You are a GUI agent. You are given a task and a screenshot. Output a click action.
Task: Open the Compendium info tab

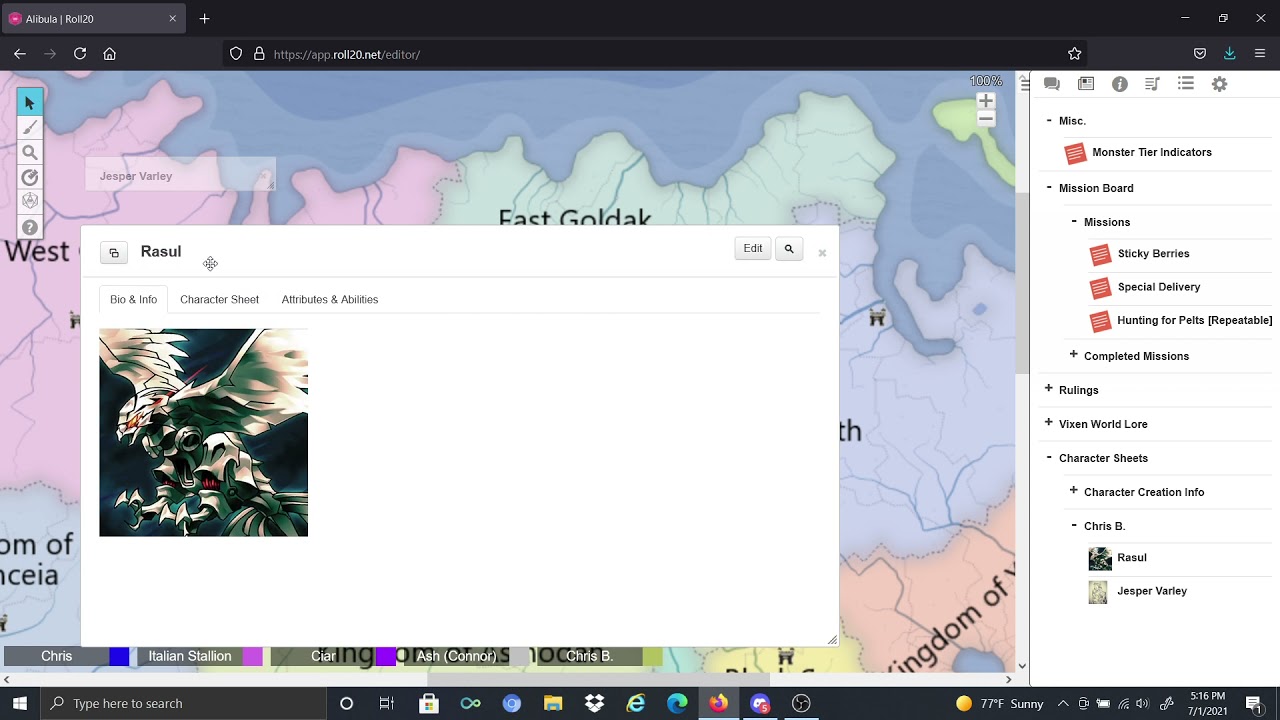tap(1120, 84)
